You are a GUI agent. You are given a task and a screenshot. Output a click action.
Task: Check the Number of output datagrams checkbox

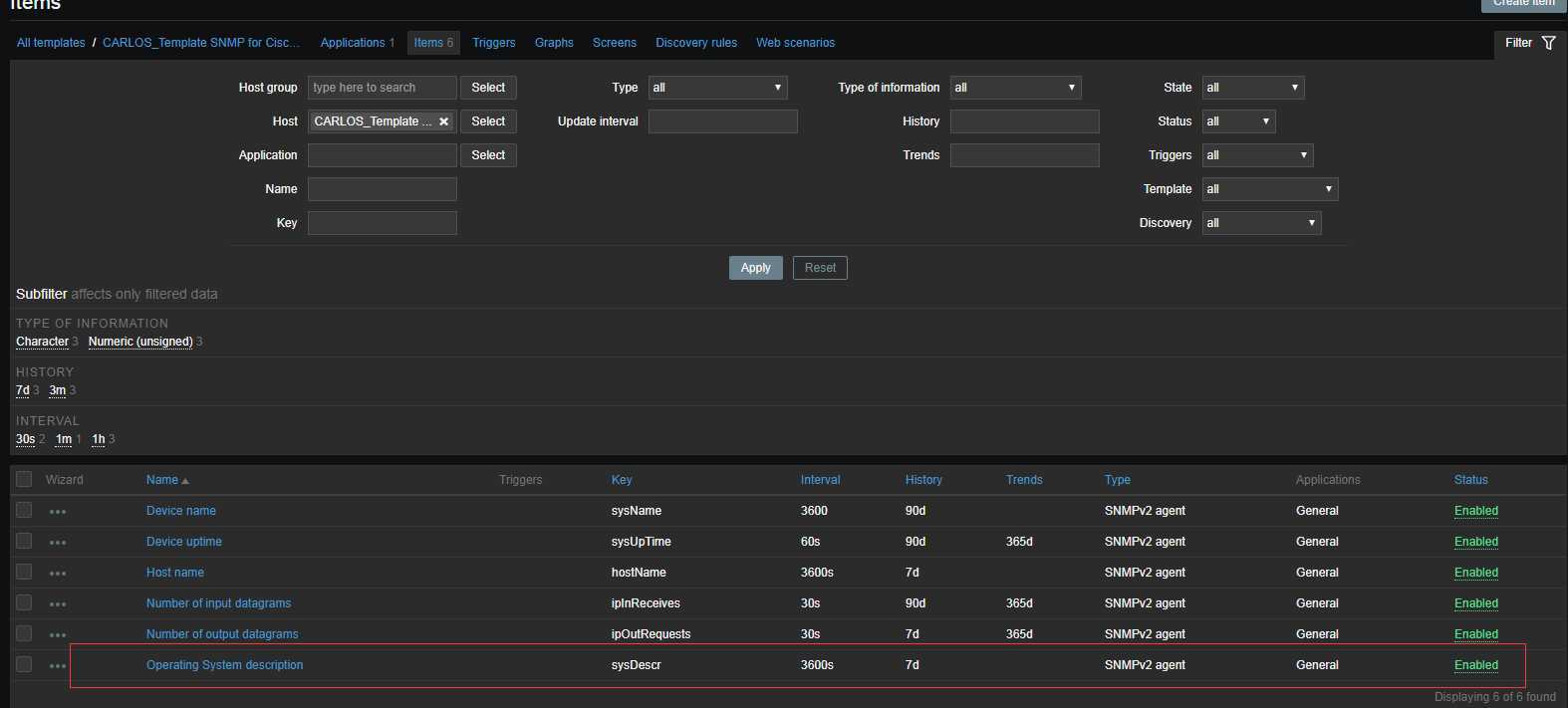(24, 633)
